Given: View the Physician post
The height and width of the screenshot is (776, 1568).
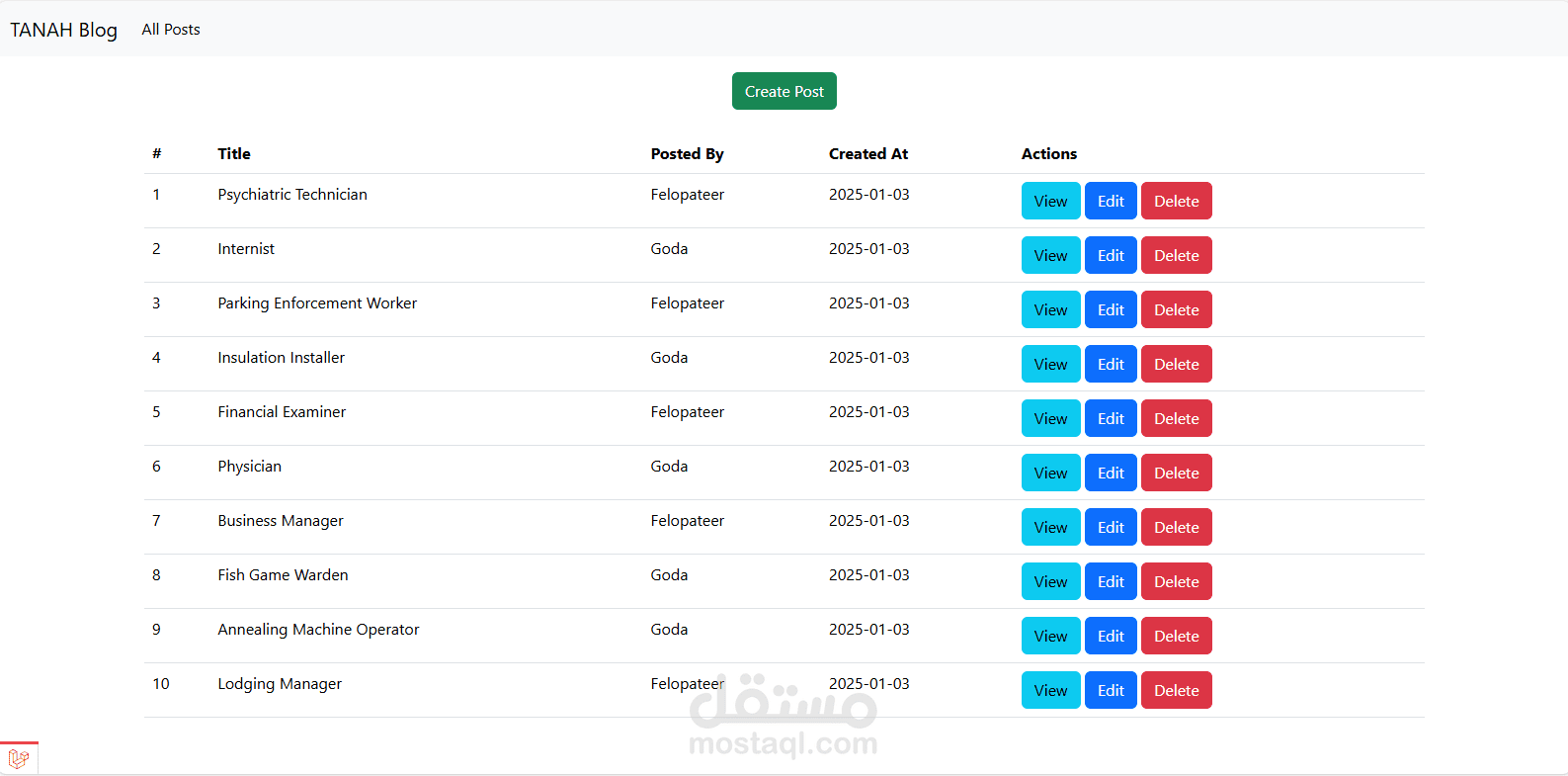Looking at the screenshot, I should pos(1050,473).
